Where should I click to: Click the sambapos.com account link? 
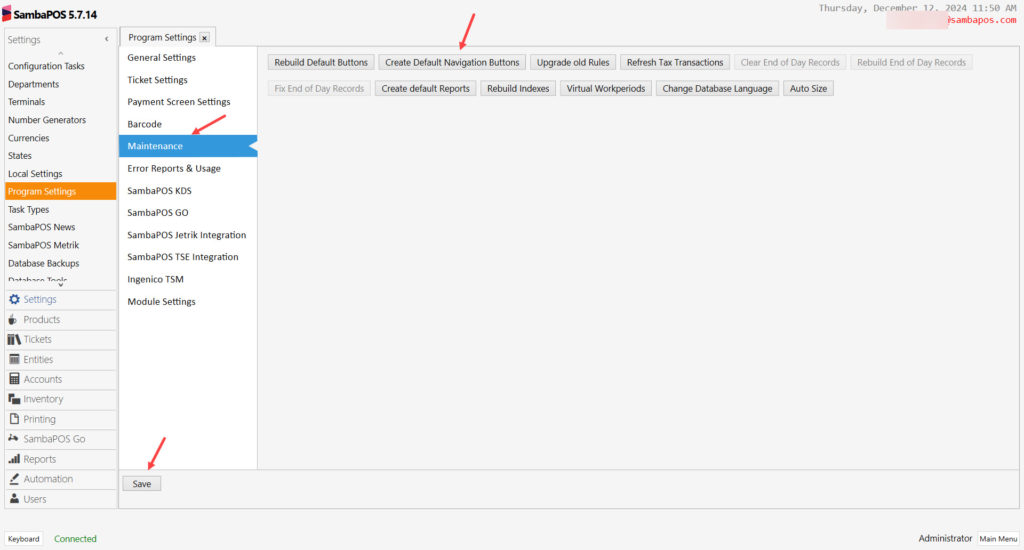coord(982,20)
